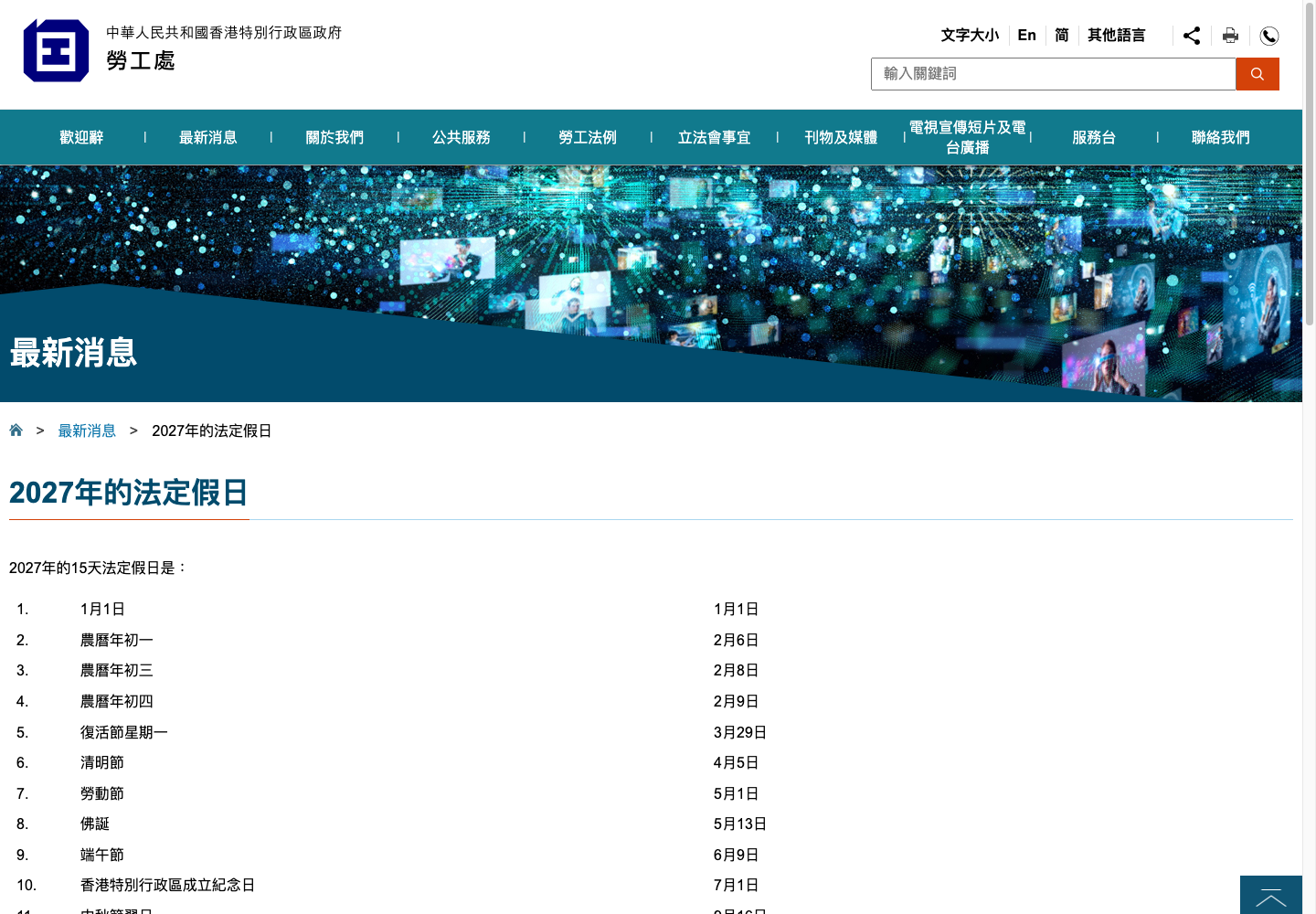Viewport: 1316px width, 914px height.
Task: Open the 立法會事宜 menu
Action: coord(715,137)
